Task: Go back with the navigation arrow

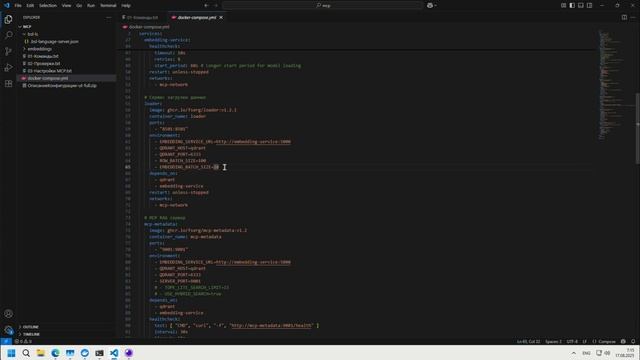Action: coord(206,5)
